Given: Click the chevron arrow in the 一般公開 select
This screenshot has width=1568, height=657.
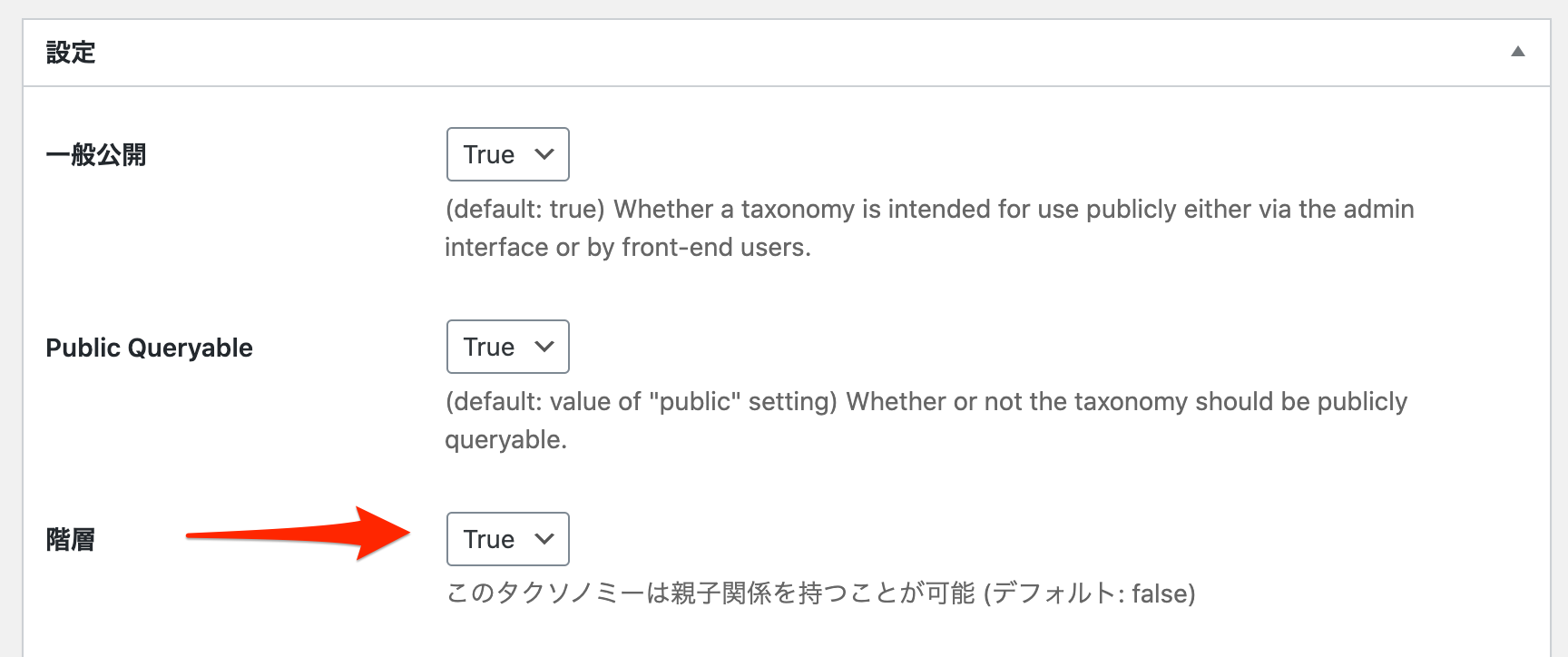Looking at the screenshot, I should click(544, 154).
